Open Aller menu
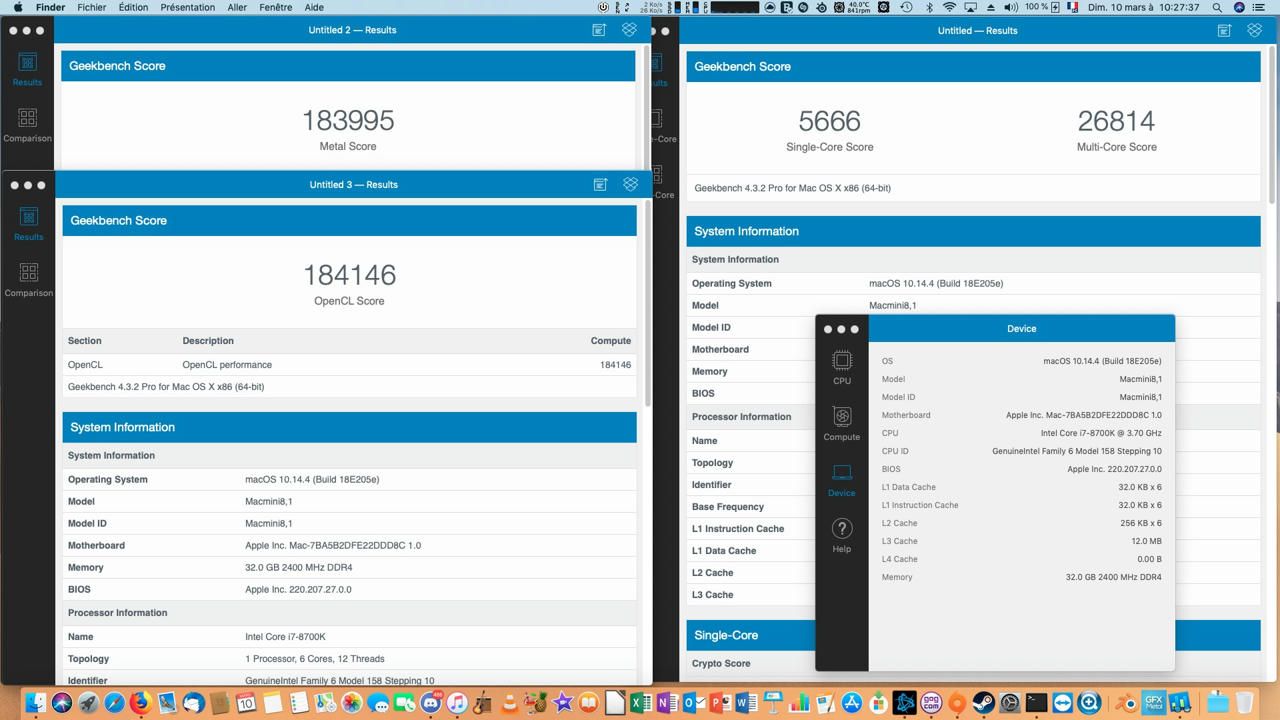The width and height of the screenshot is (1280, 720). coord(237,7)
